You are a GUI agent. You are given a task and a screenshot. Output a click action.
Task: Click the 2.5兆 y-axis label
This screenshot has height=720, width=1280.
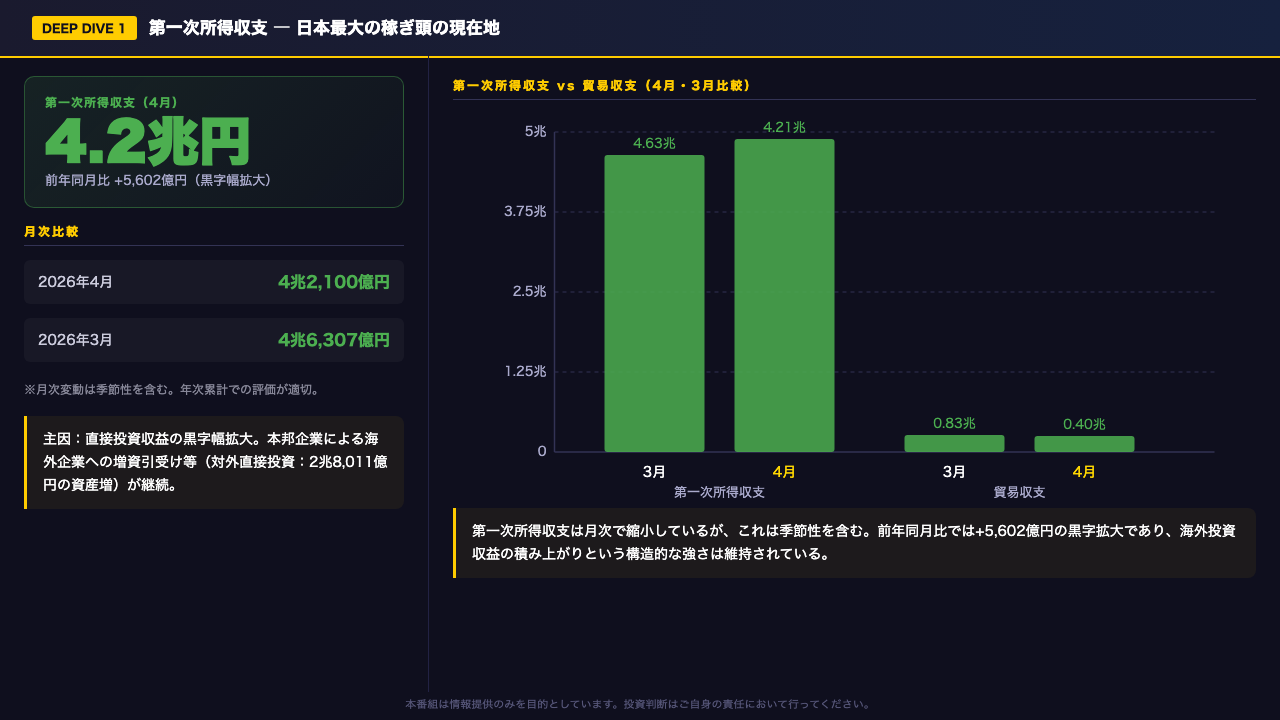[530, 291]
